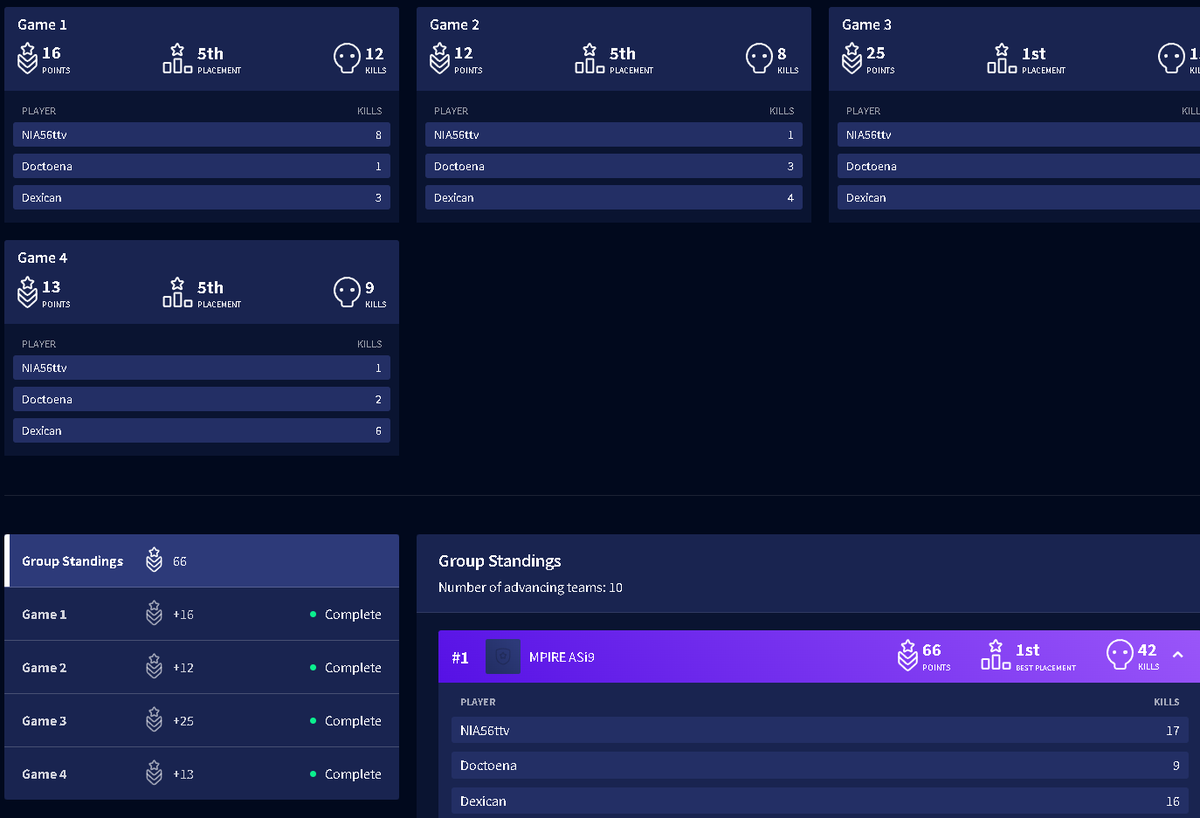
Task: Click the badge icon beside +13
Action: click(154, 773)
